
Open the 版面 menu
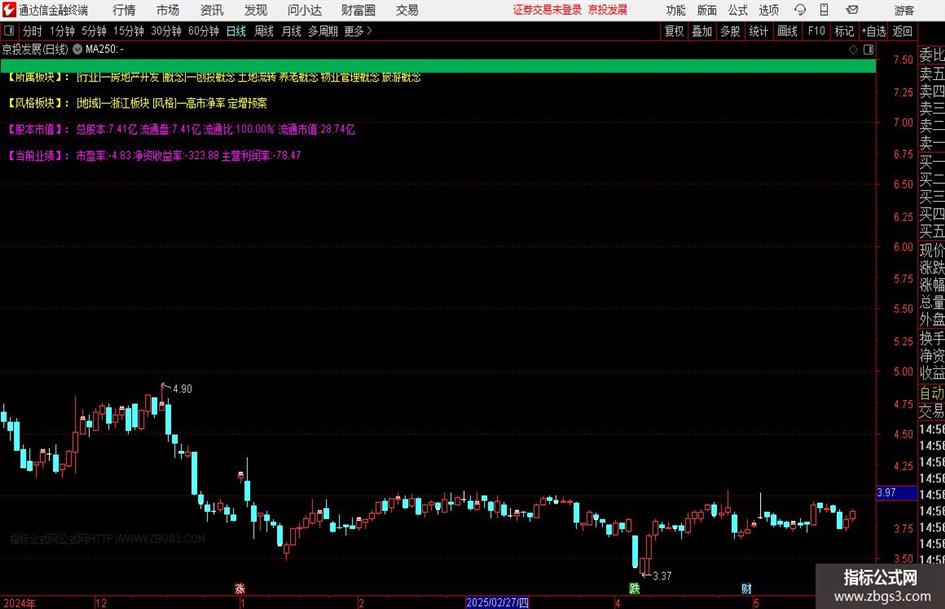707,10
